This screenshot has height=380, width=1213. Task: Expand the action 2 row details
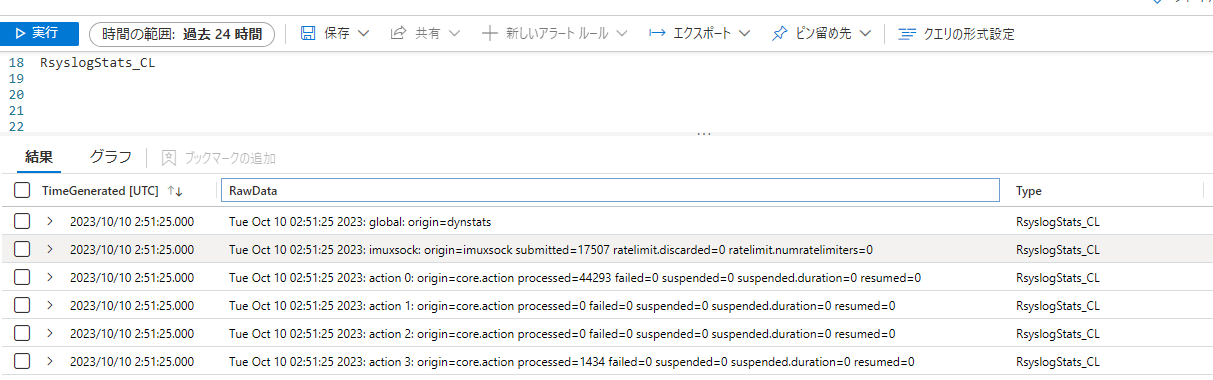[x=49, y=333]
